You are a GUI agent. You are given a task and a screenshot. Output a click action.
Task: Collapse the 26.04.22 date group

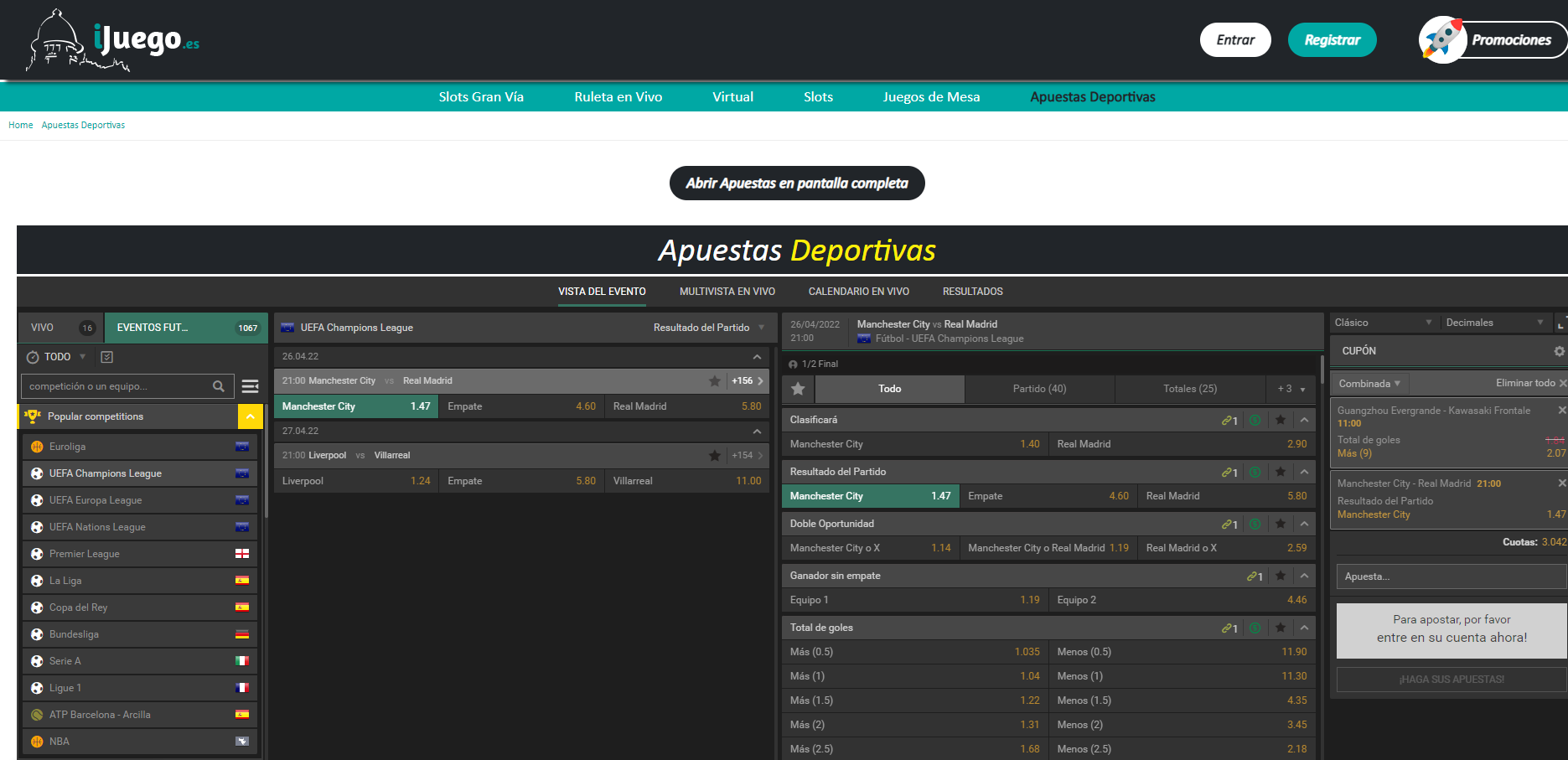pyautogui.click(x=757, y=357)
